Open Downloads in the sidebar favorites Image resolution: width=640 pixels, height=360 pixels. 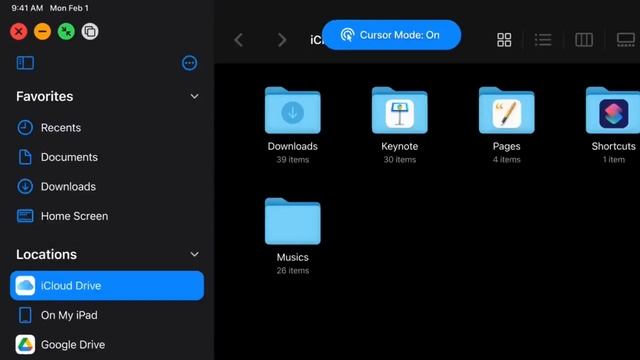[107, 187]
